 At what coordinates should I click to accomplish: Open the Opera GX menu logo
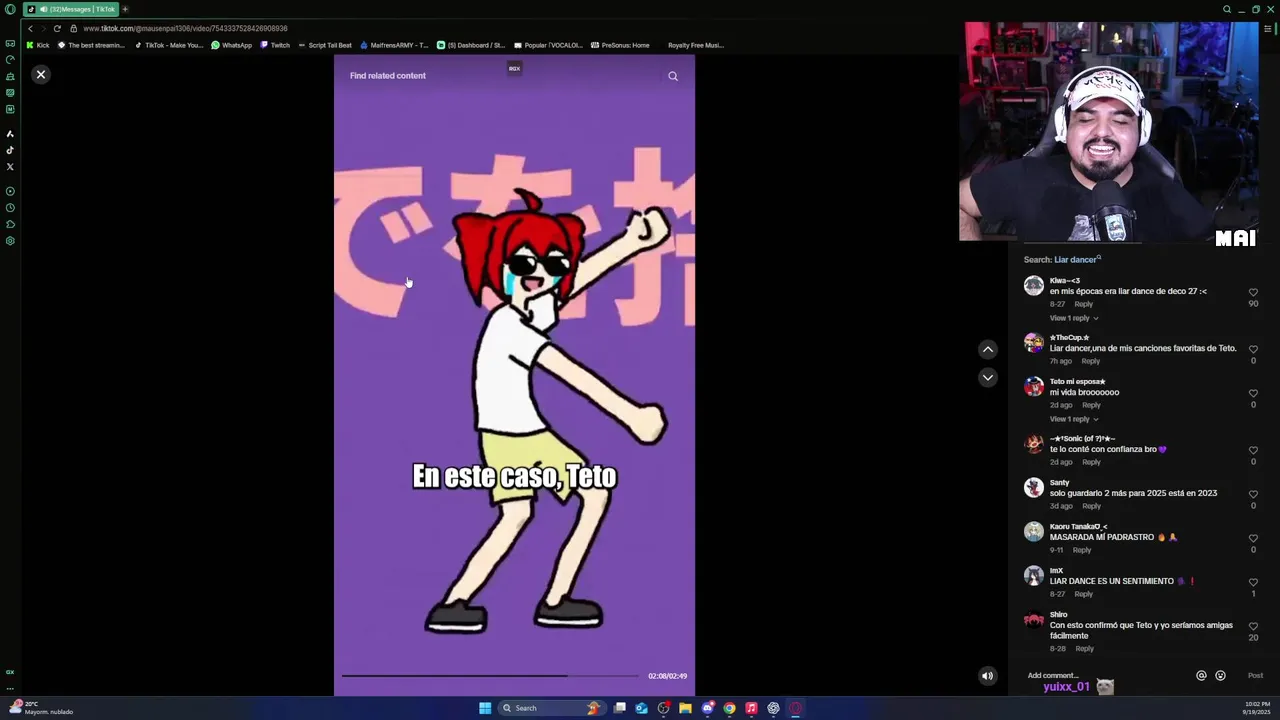pyautogui.click(x=10, y=9)
